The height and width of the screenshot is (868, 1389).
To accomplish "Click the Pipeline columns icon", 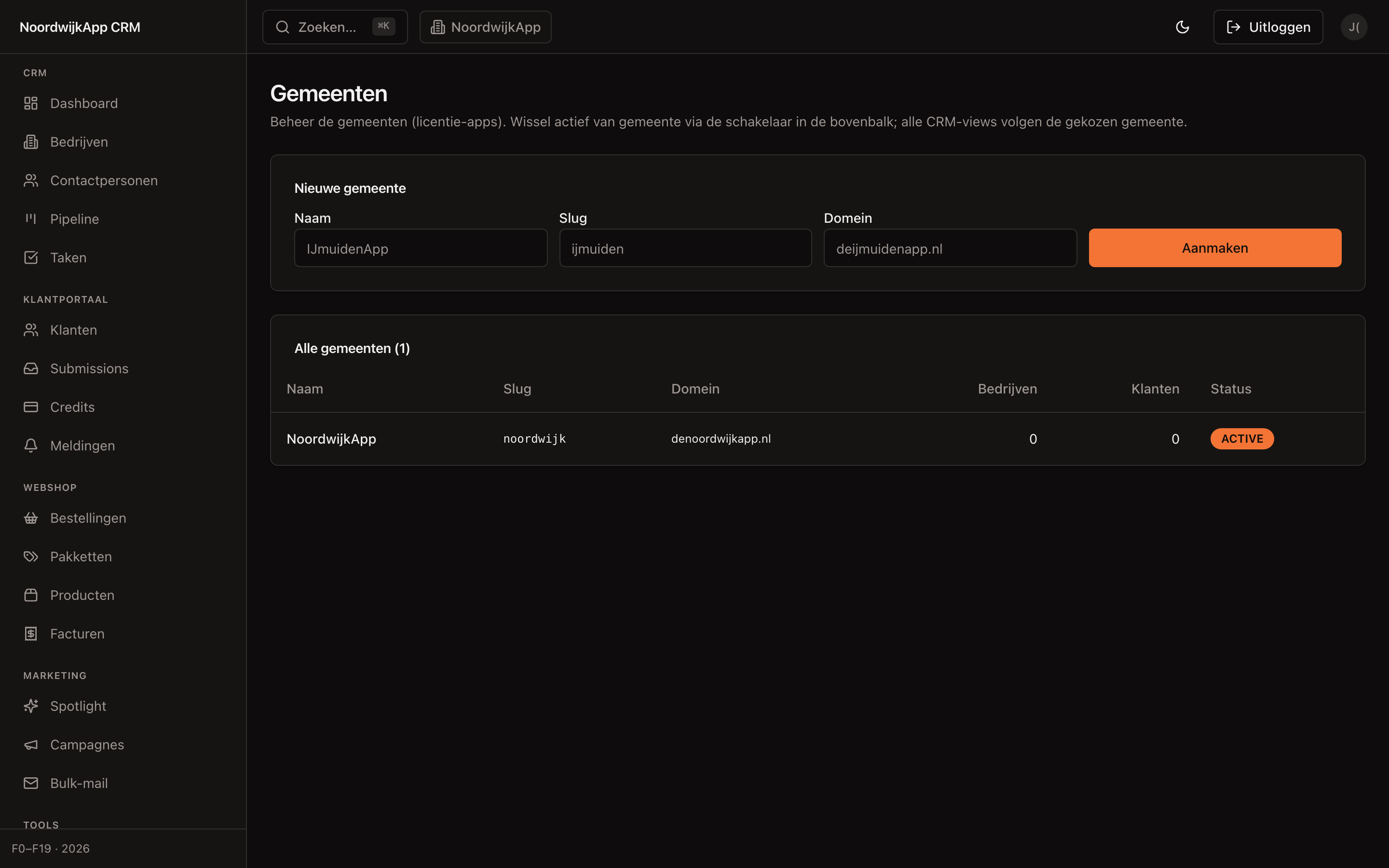I will point(31,219).
